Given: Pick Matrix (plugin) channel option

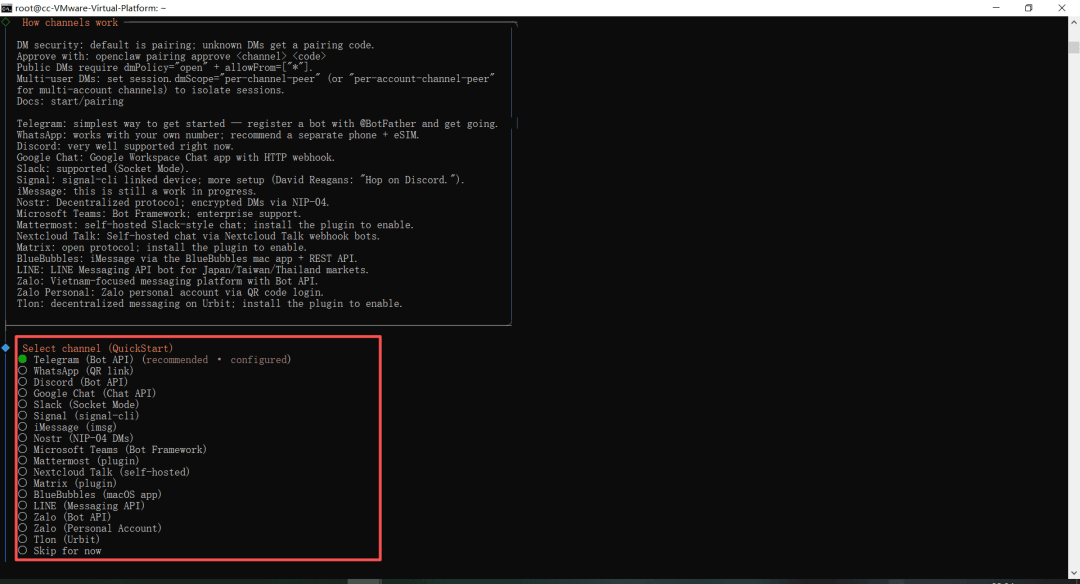Looking at the screenshot, I should 68,483.
